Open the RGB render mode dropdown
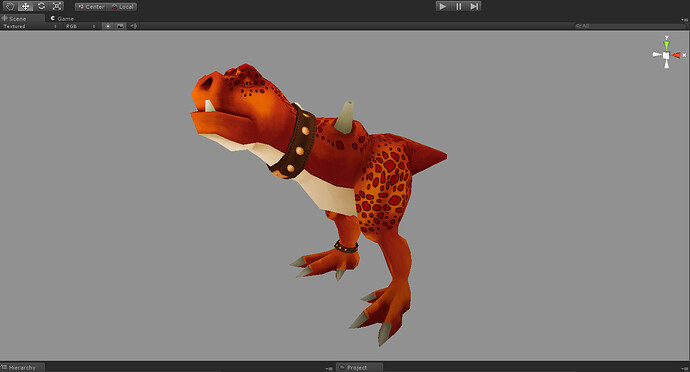This screenshot has height=372, width=690. (x=80, y=26)
